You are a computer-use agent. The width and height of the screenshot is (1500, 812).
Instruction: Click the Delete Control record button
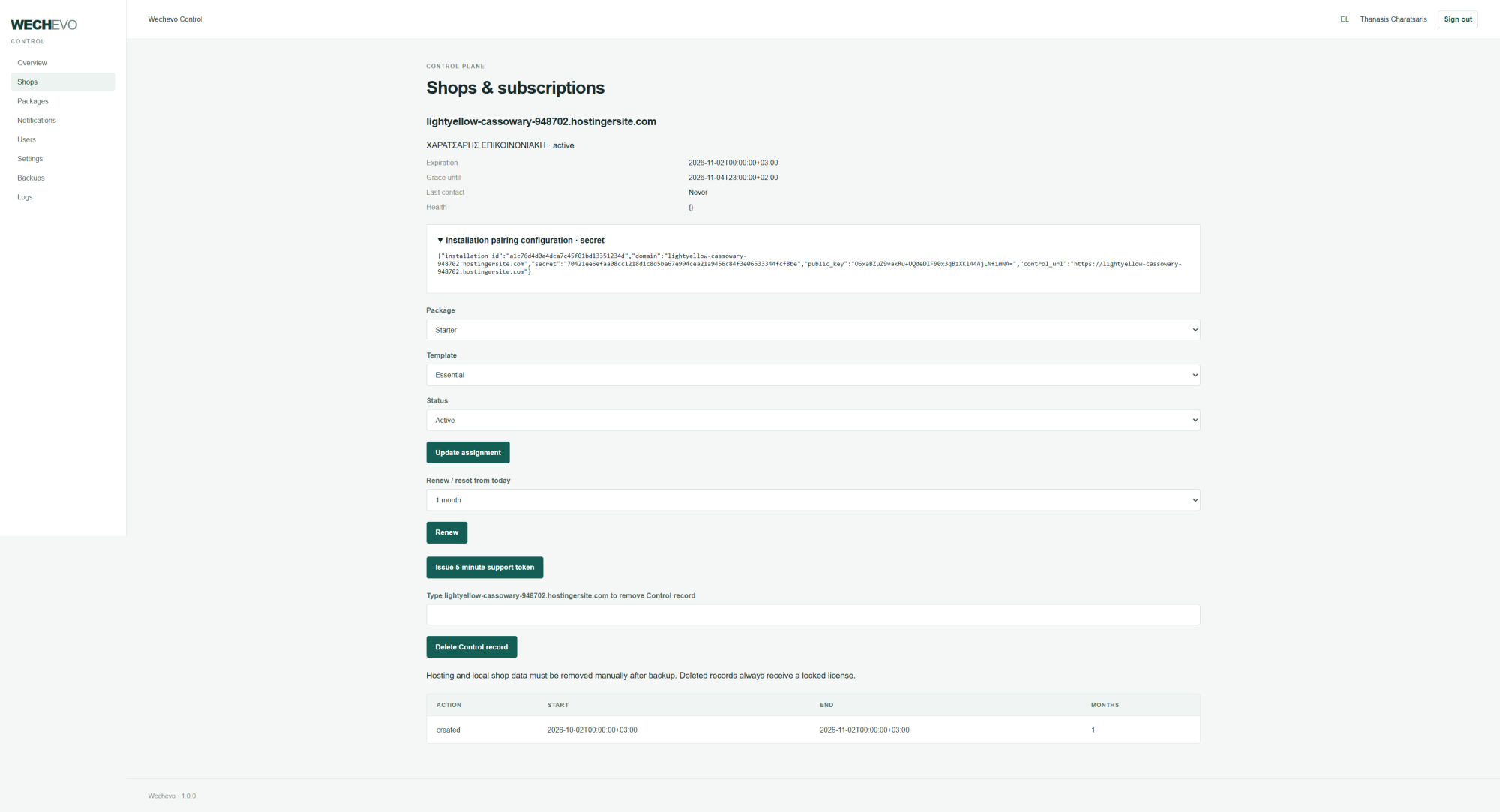coord(472,647)
